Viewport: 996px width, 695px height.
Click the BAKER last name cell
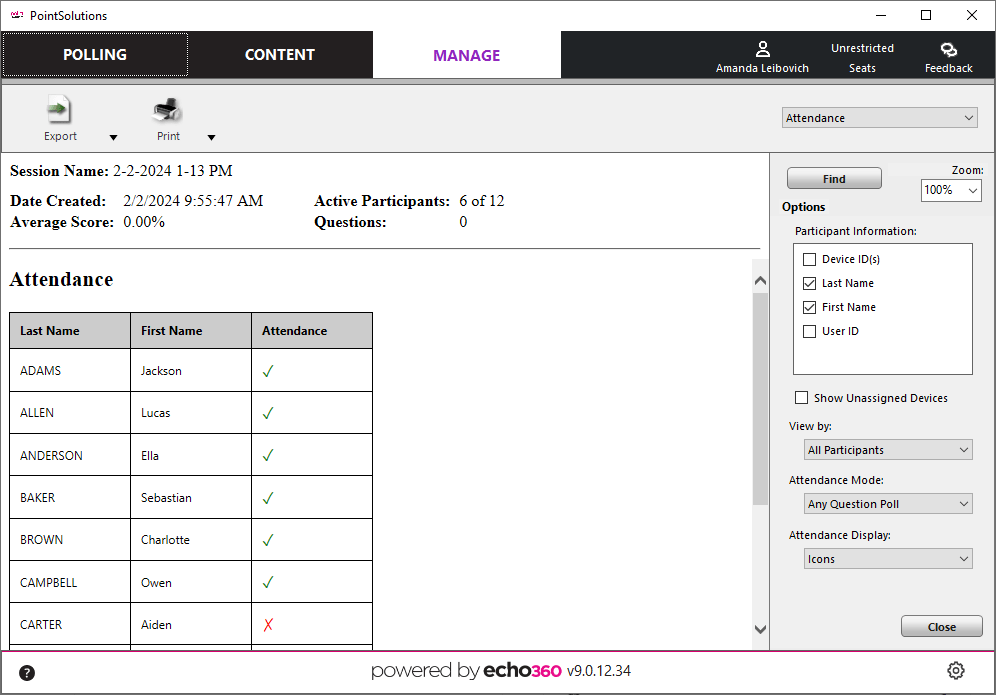coord(70,497)
